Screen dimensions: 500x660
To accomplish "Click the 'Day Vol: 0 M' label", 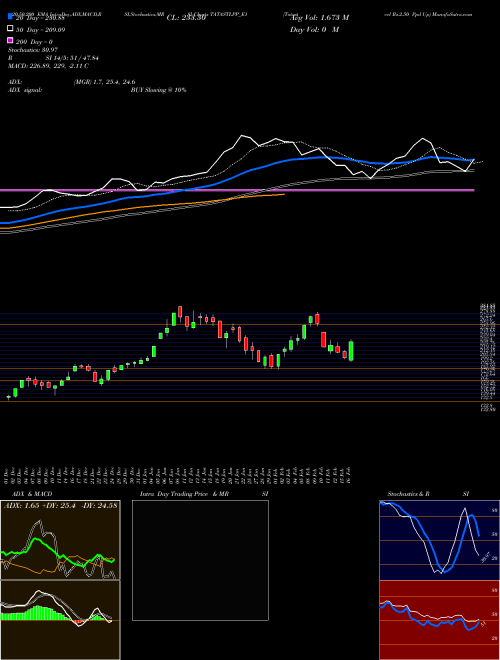I will 314,29.
